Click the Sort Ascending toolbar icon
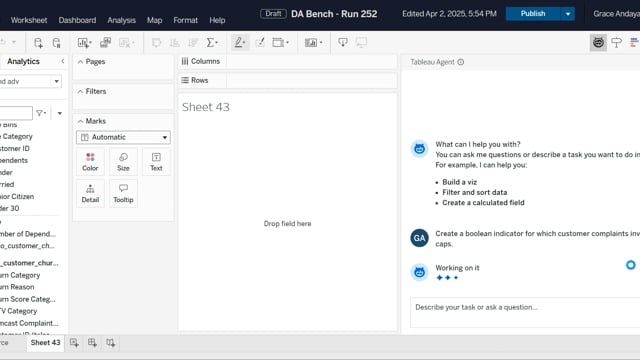This screenshot has width=640, height=360. click(x=175, y=42)
